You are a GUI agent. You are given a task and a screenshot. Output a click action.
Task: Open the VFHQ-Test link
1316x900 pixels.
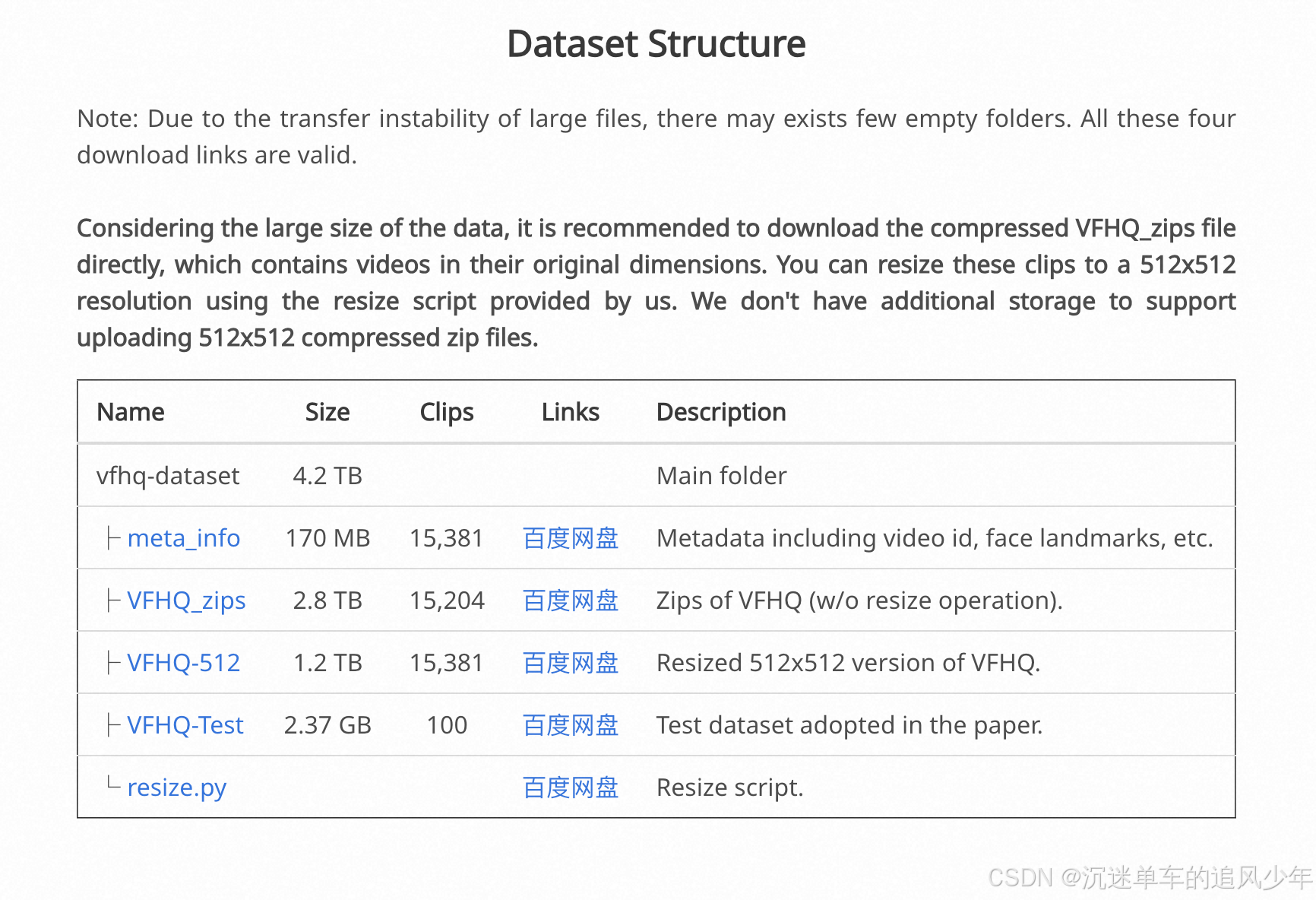click(x=185, y=725)
